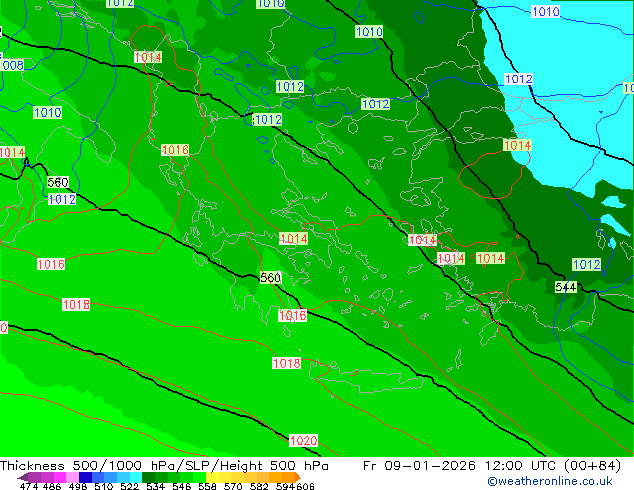Click the legend value 570
This screenshot has height=490, width=634.
(233, 486)
